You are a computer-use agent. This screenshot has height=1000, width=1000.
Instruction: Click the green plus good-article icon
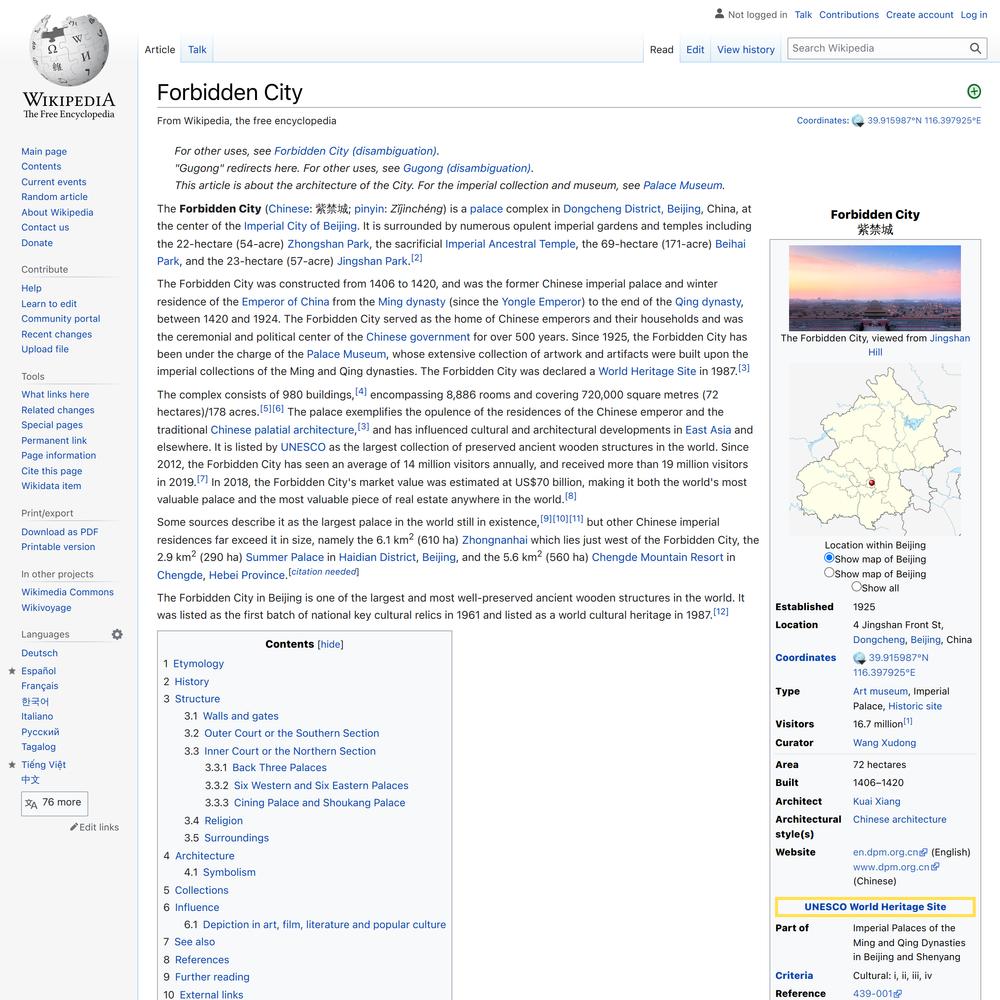point(974,92)
